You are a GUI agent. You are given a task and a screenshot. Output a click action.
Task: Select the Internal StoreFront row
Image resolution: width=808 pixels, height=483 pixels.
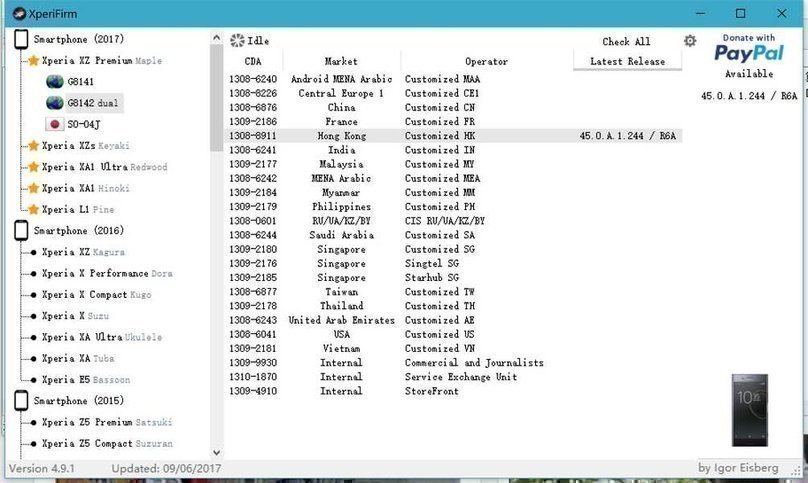coord(453,391)
